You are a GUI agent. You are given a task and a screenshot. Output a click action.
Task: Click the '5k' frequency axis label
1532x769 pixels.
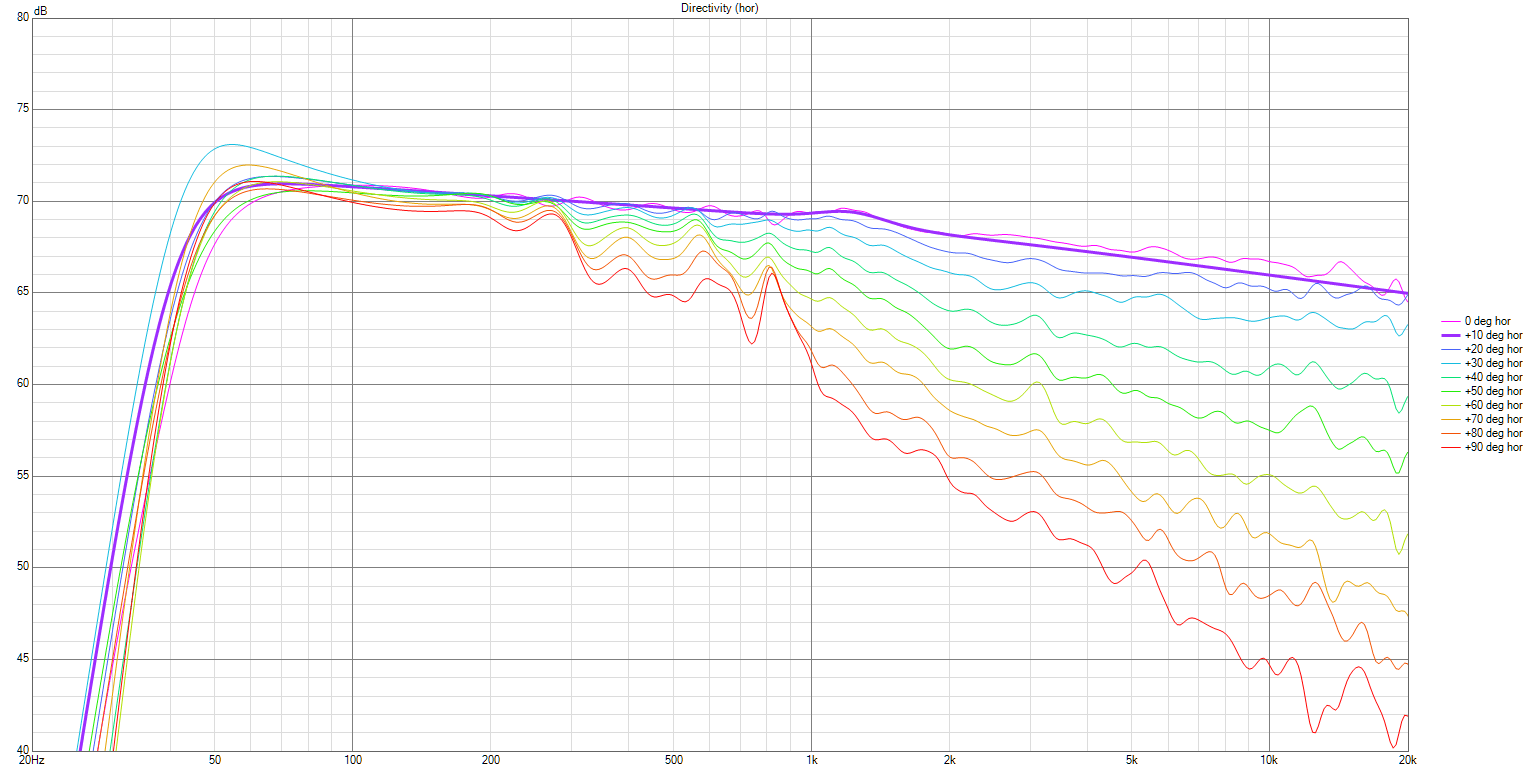[x=1131, y=761]
